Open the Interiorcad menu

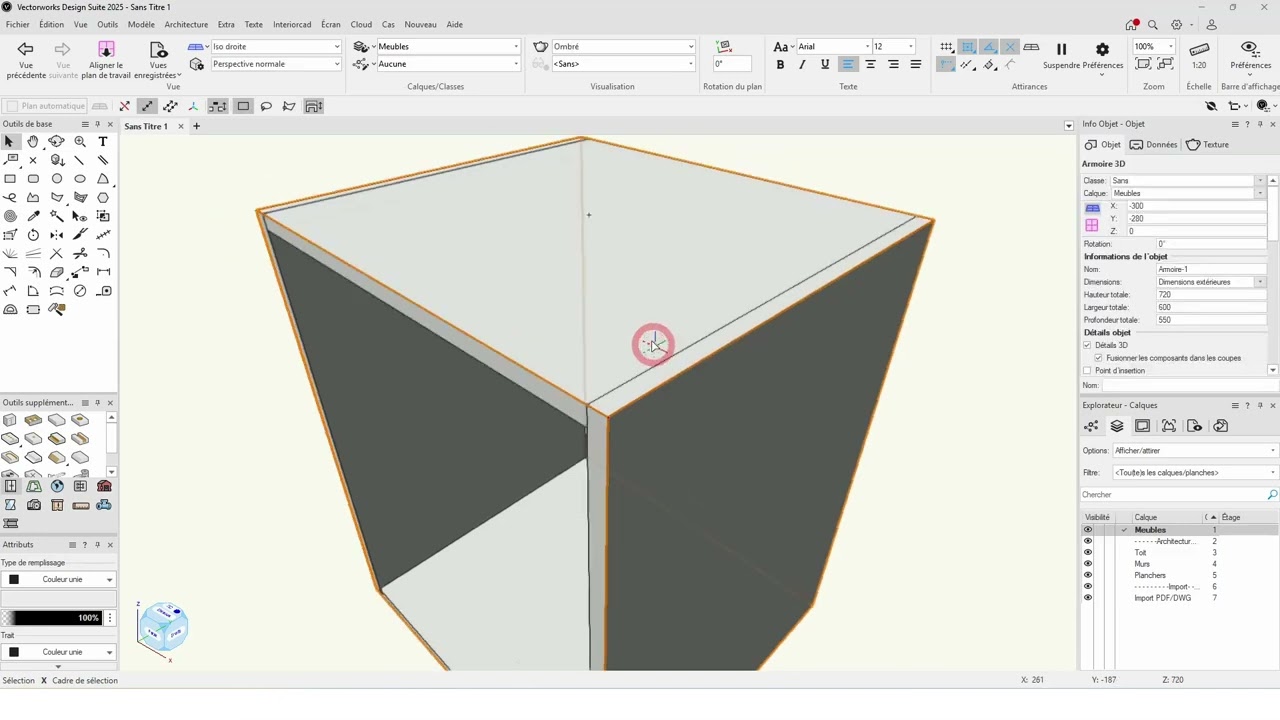292,24
